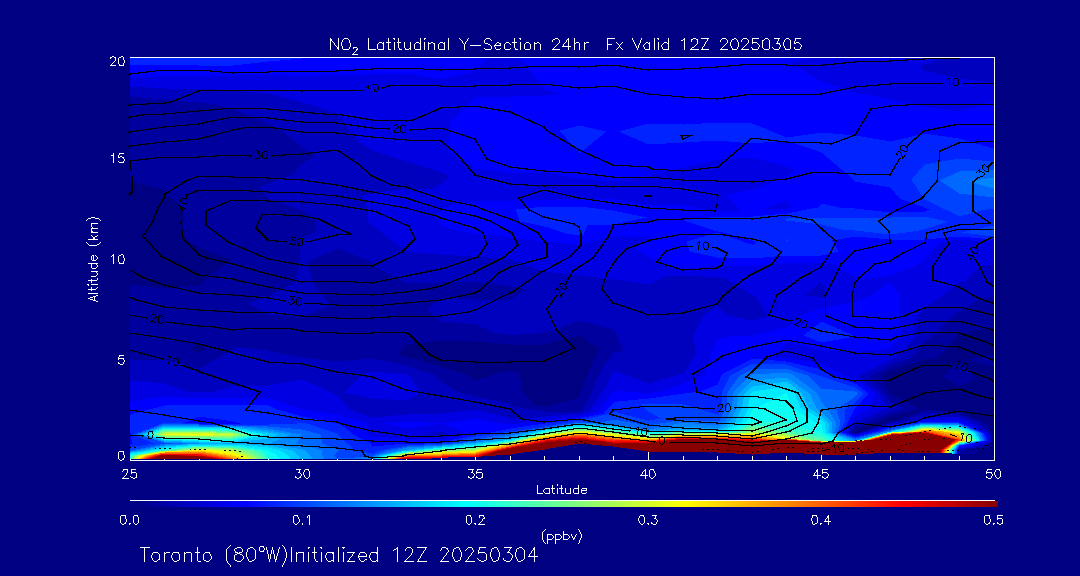
Task: Select the 'Altitude (km)' vertical axis label
Action: pos(93,258)
